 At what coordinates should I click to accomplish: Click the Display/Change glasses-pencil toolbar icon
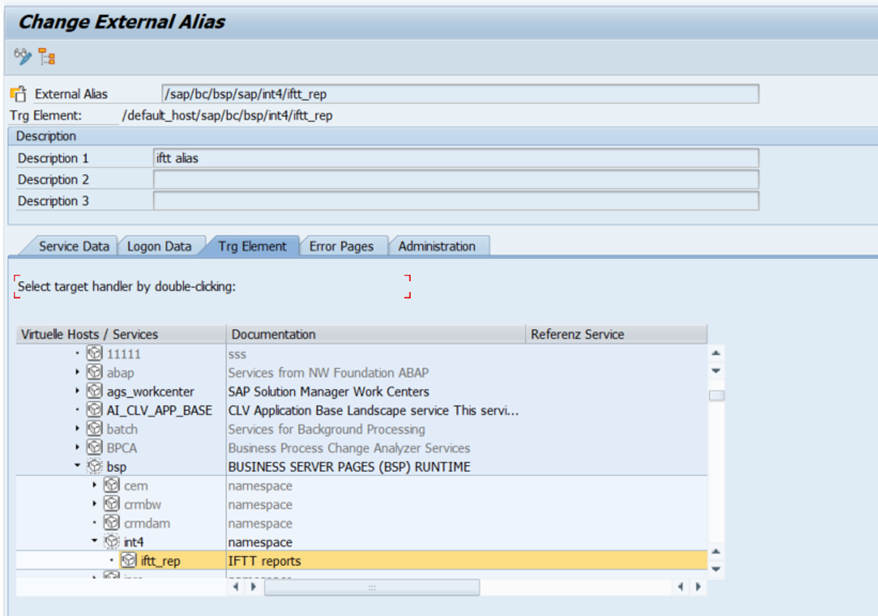tap(23, 57)
